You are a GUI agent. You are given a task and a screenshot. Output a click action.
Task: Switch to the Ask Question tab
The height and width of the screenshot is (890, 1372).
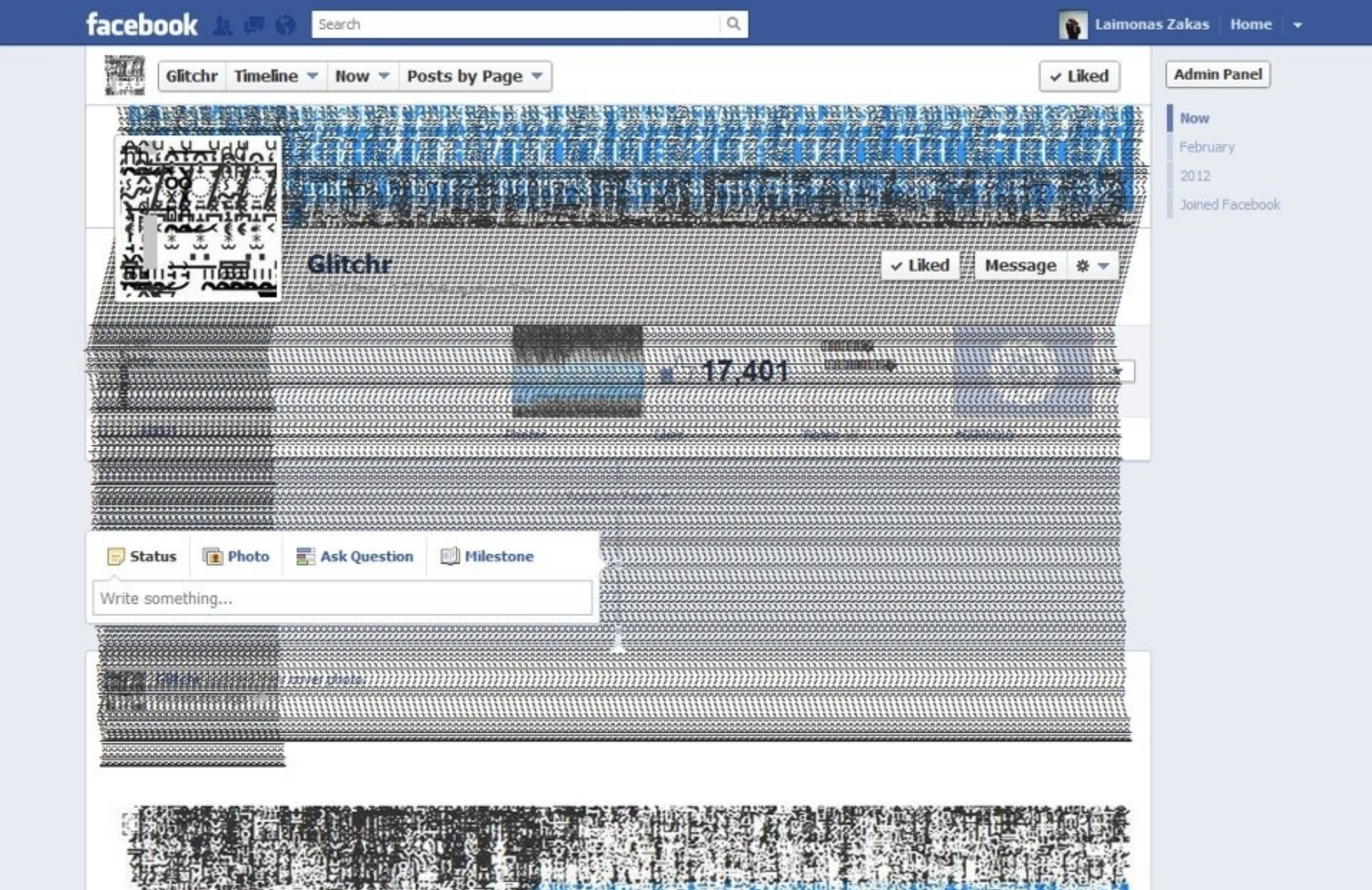tap(356, 557)
